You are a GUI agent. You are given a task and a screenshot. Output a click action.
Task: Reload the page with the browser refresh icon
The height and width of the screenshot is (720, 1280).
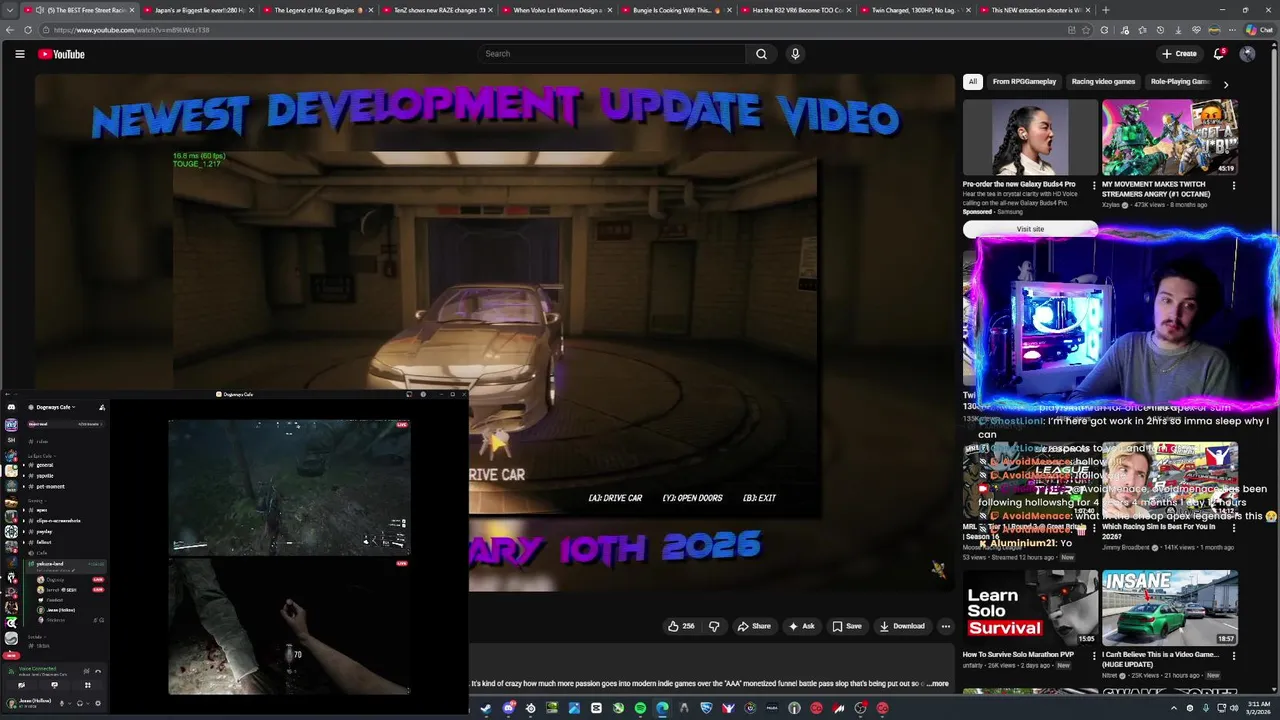click(x=29, y=30)
